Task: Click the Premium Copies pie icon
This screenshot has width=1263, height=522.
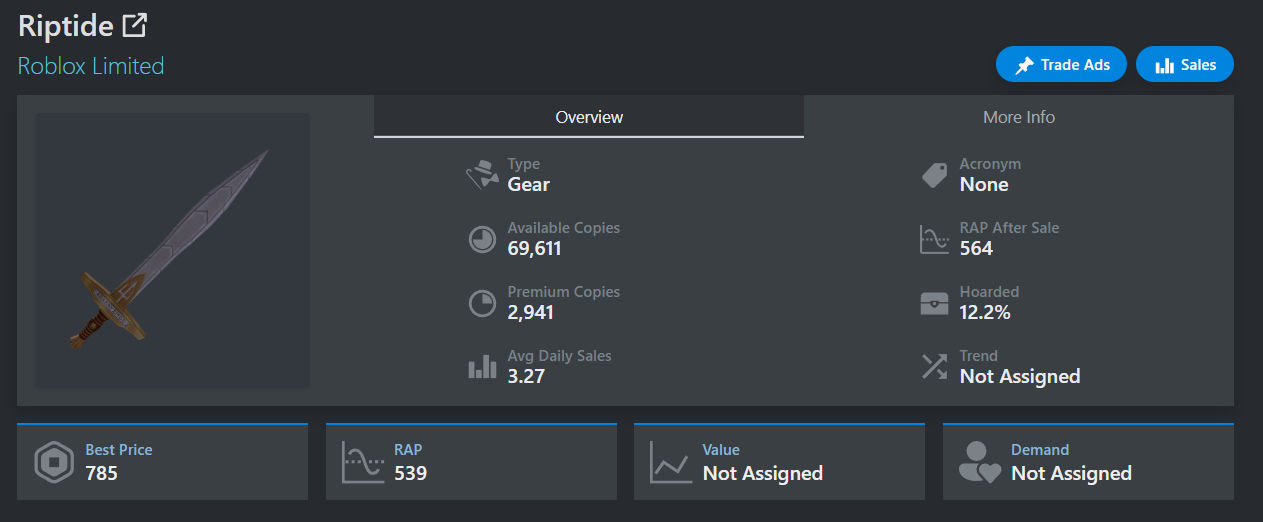Action: click(482, 303)
